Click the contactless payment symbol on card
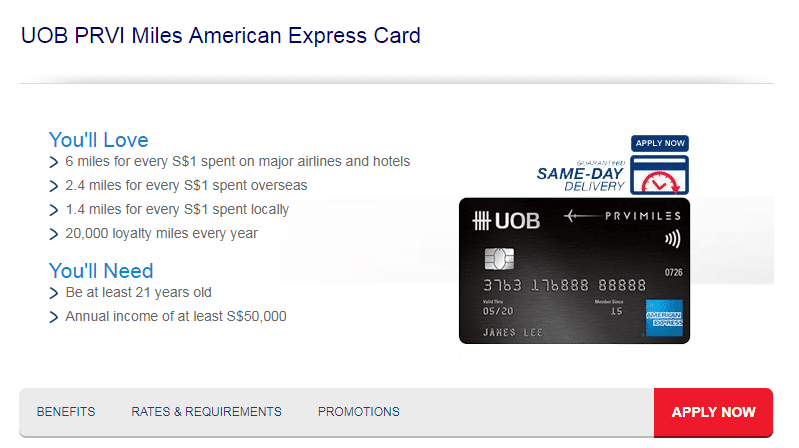Image resolution: width=799 pixels, height=448 pixels. pos(670,240)
